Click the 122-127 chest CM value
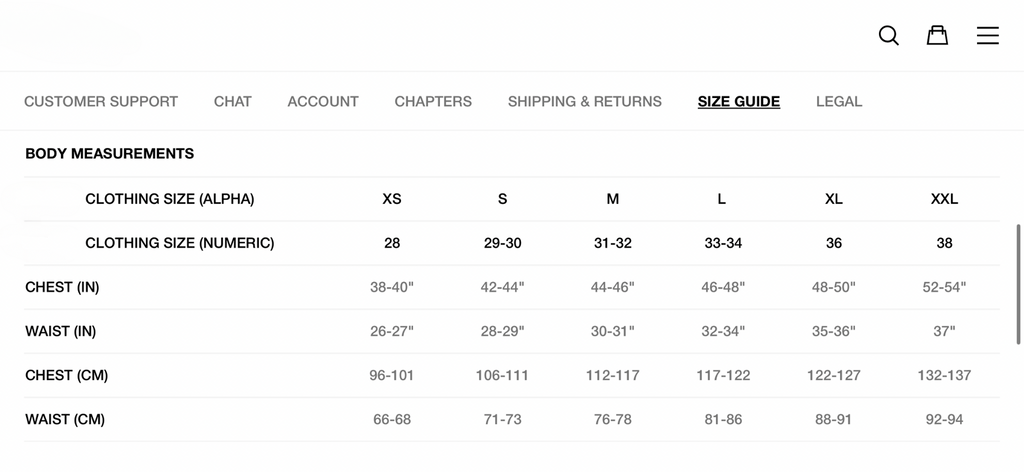This screenshot has height=472, width=1024. (x=834, y=375)
